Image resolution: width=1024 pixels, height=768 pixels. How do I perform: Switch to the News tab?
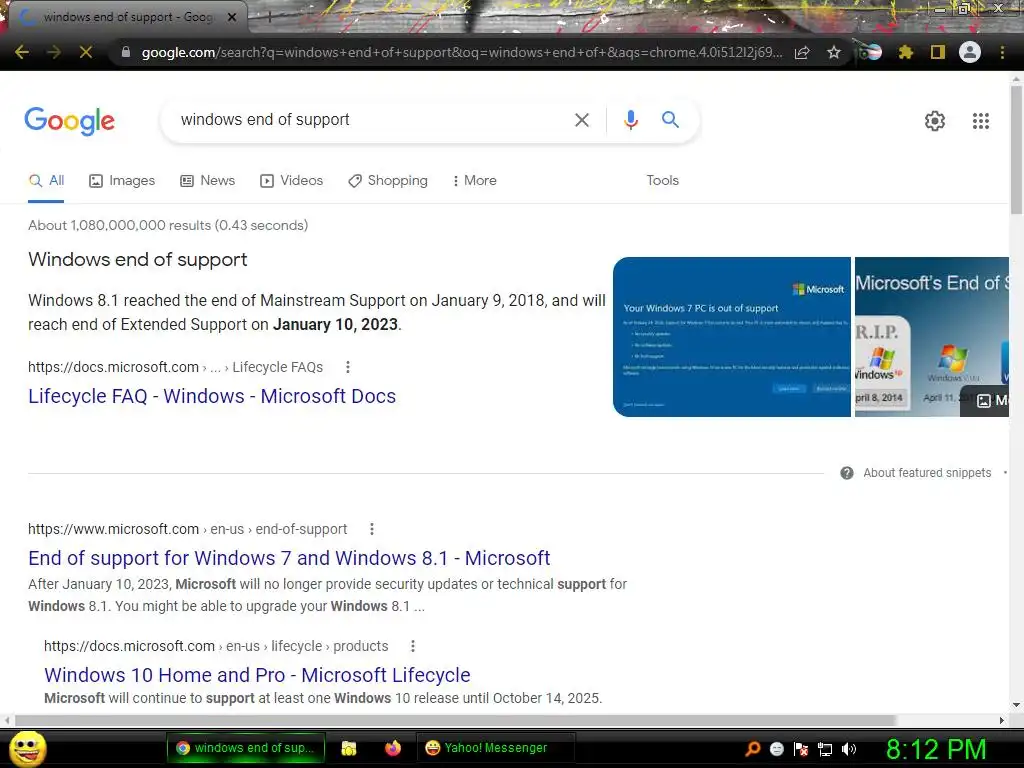pyautogui.click(x=208, y=181)
